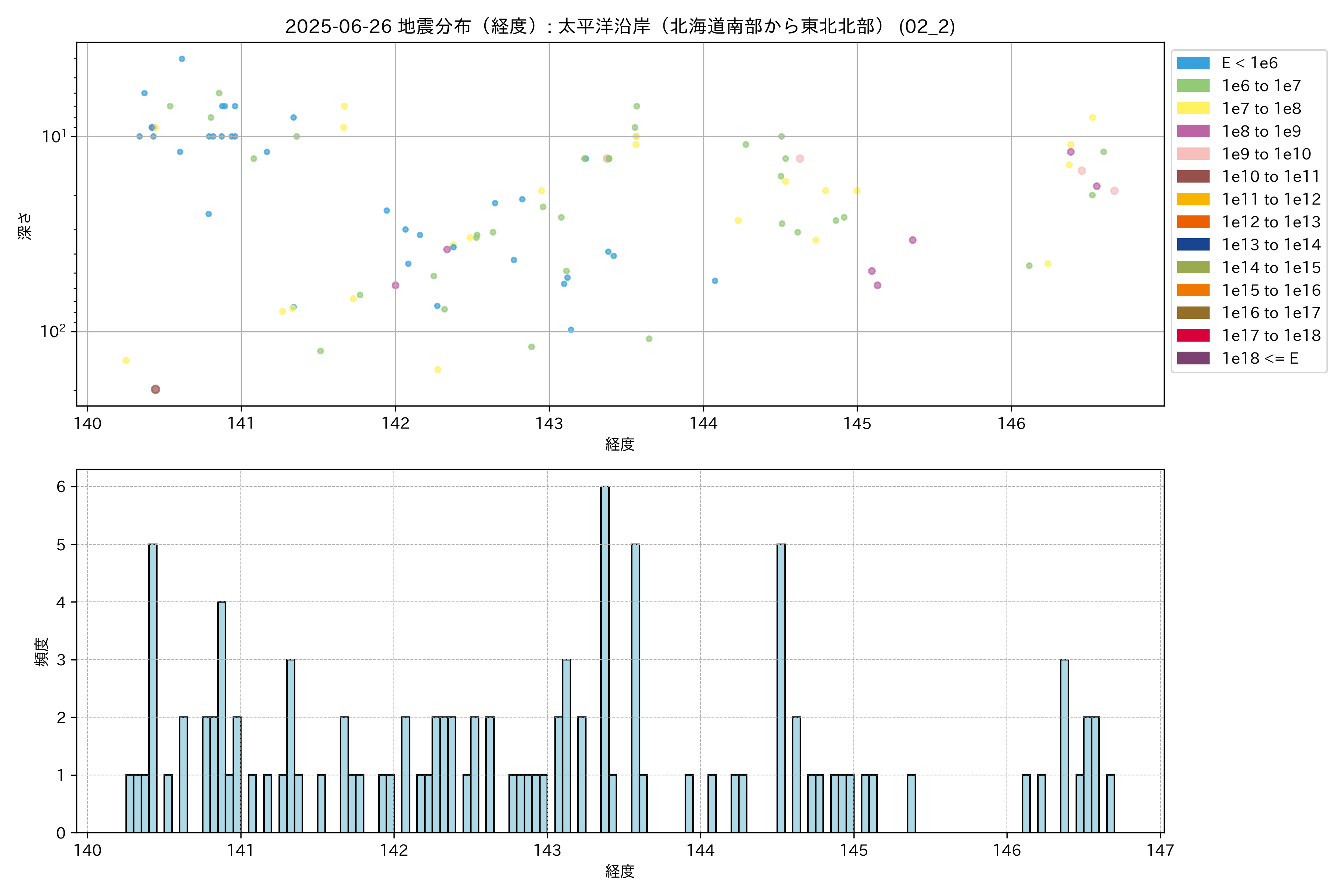This screenshot has width=1344, height=896.
Task: Click the '経度' x-axis label under the scatter plot
Action: (x=620, y=444)
